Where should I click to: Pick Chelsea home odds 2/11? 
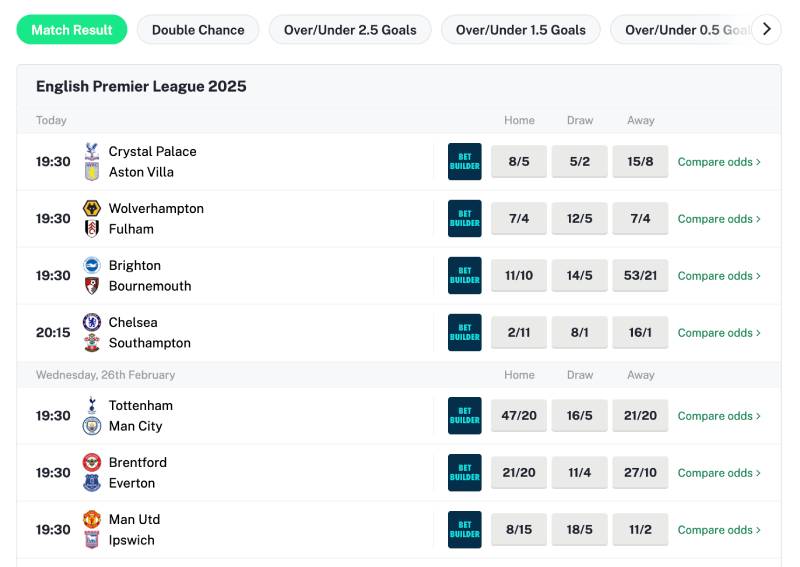click(519, 333)
